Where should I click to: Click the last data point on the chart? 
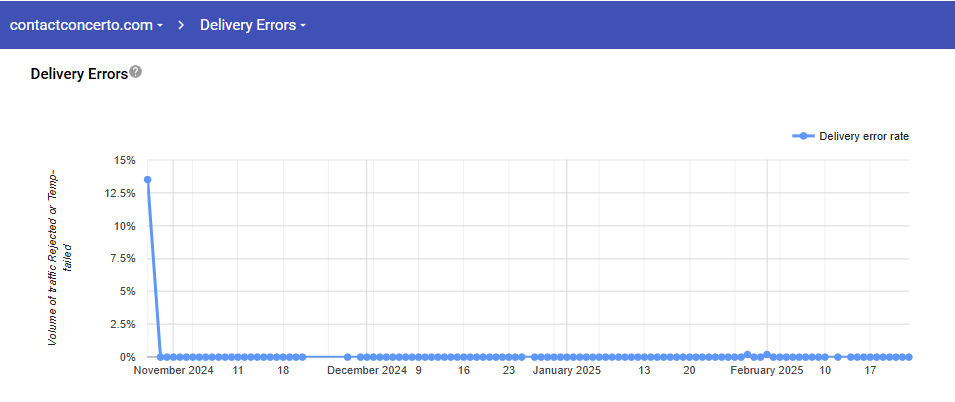(909, 357)
